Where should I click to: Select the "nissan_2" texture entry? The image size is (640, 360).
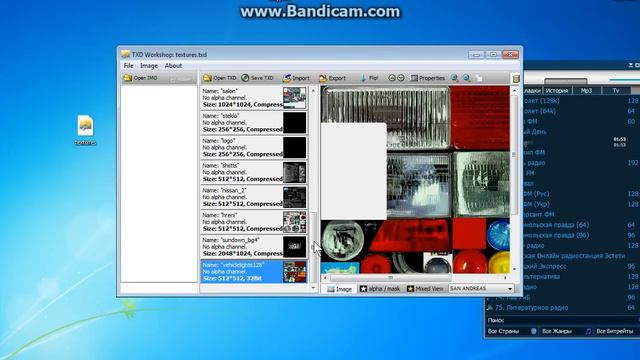coord(254,197)
